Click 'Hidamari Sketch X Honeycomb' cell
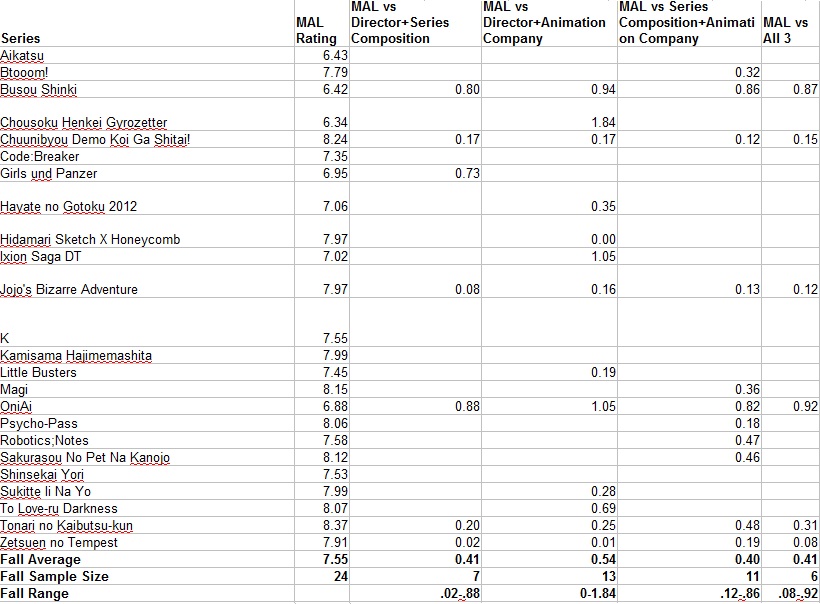820x604 pixels. coord(147,231)
